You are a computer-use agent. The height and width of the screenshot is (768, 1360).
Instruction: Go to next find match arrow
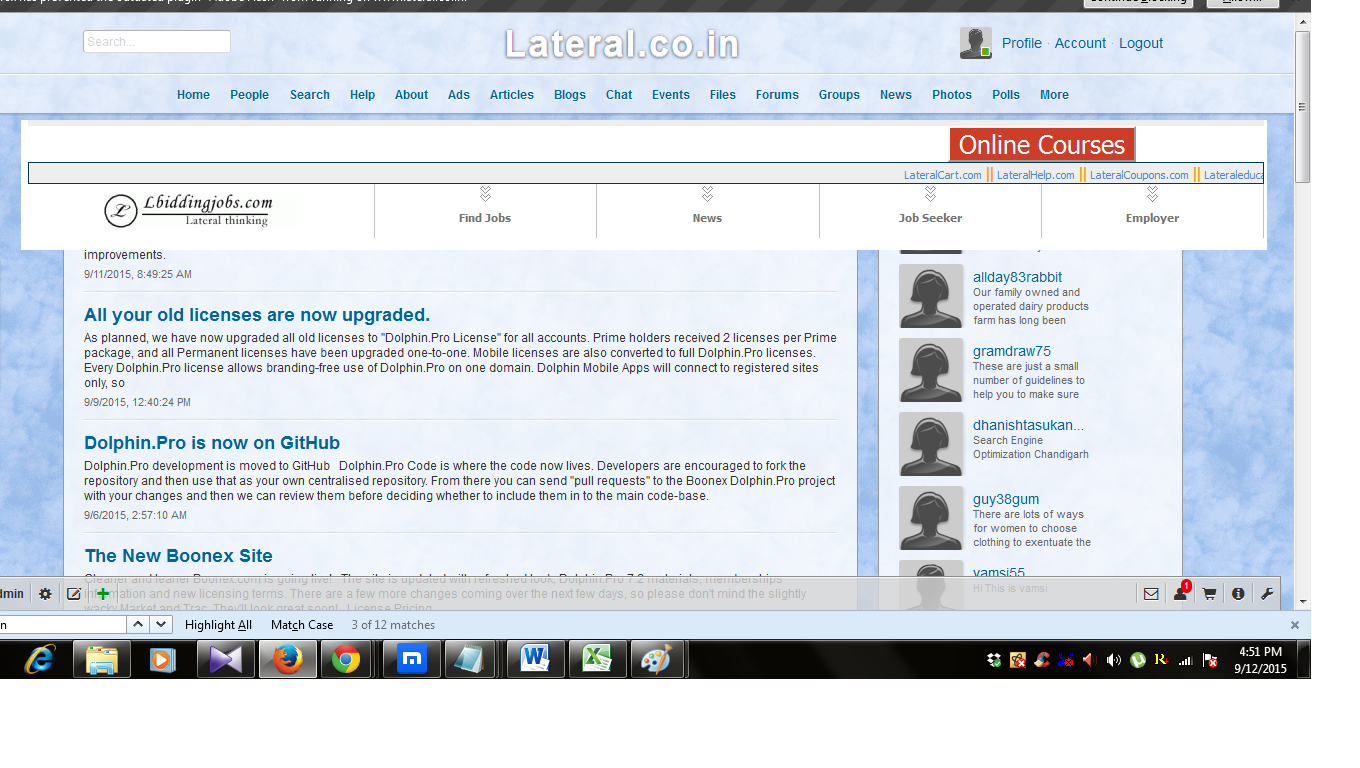[161, 625]
